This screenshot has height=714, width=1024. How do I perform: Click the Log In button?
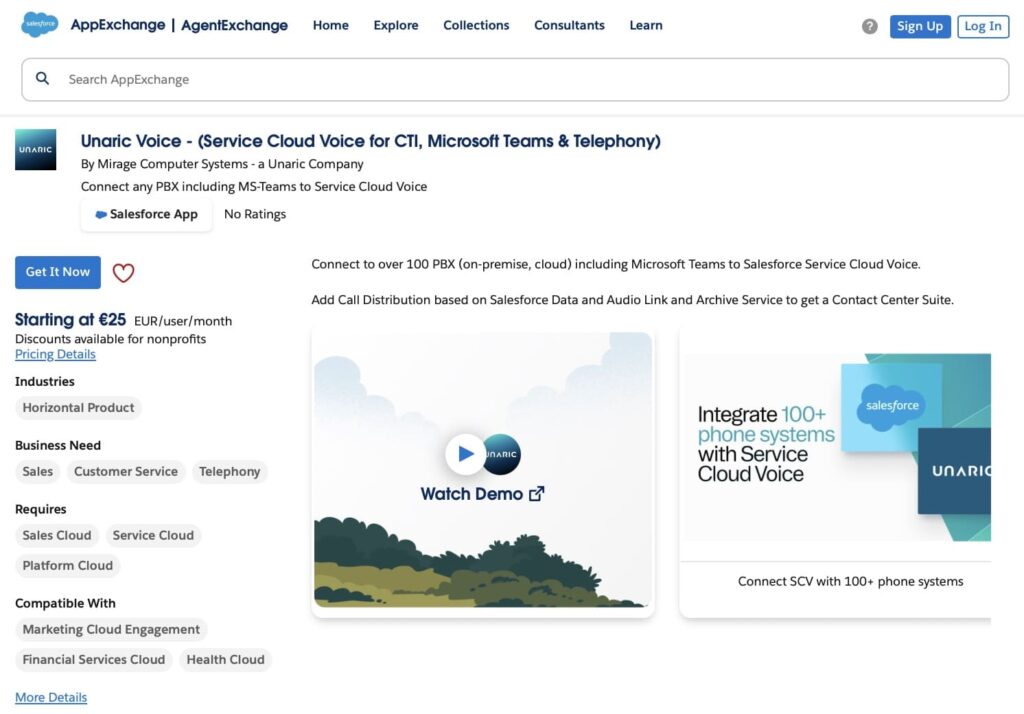pyautogui.click(x=983, y=26)
